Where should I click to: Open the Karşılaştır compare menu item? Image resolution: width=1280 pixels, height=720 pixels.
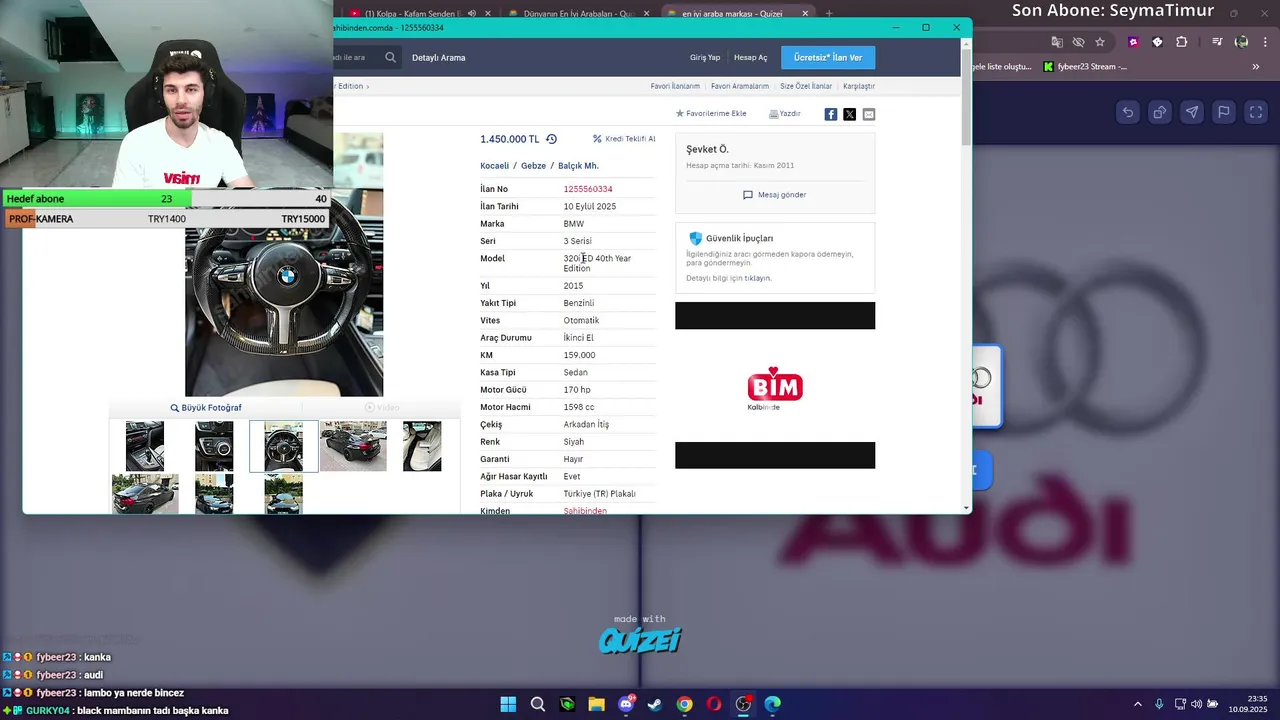tap(859, 86)
